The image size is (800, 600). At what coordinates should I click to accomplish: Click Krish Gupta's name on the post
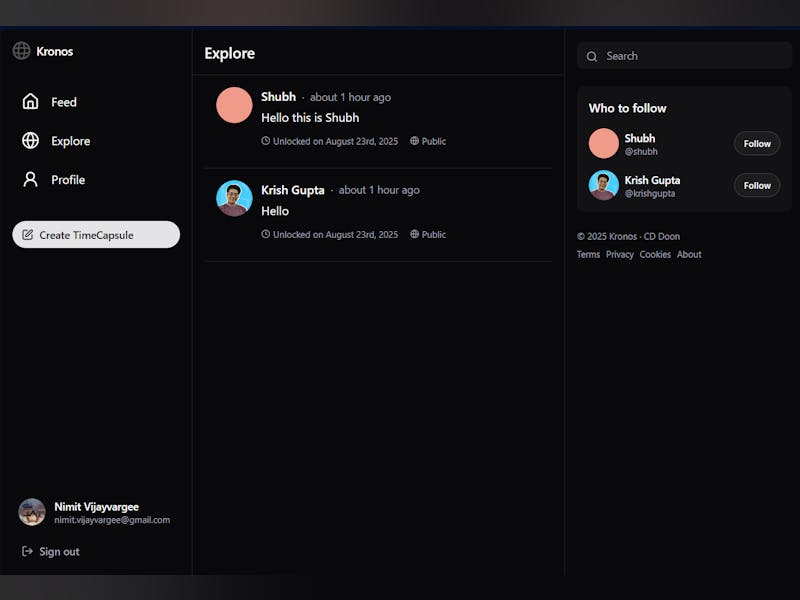[x=293, y=190]
